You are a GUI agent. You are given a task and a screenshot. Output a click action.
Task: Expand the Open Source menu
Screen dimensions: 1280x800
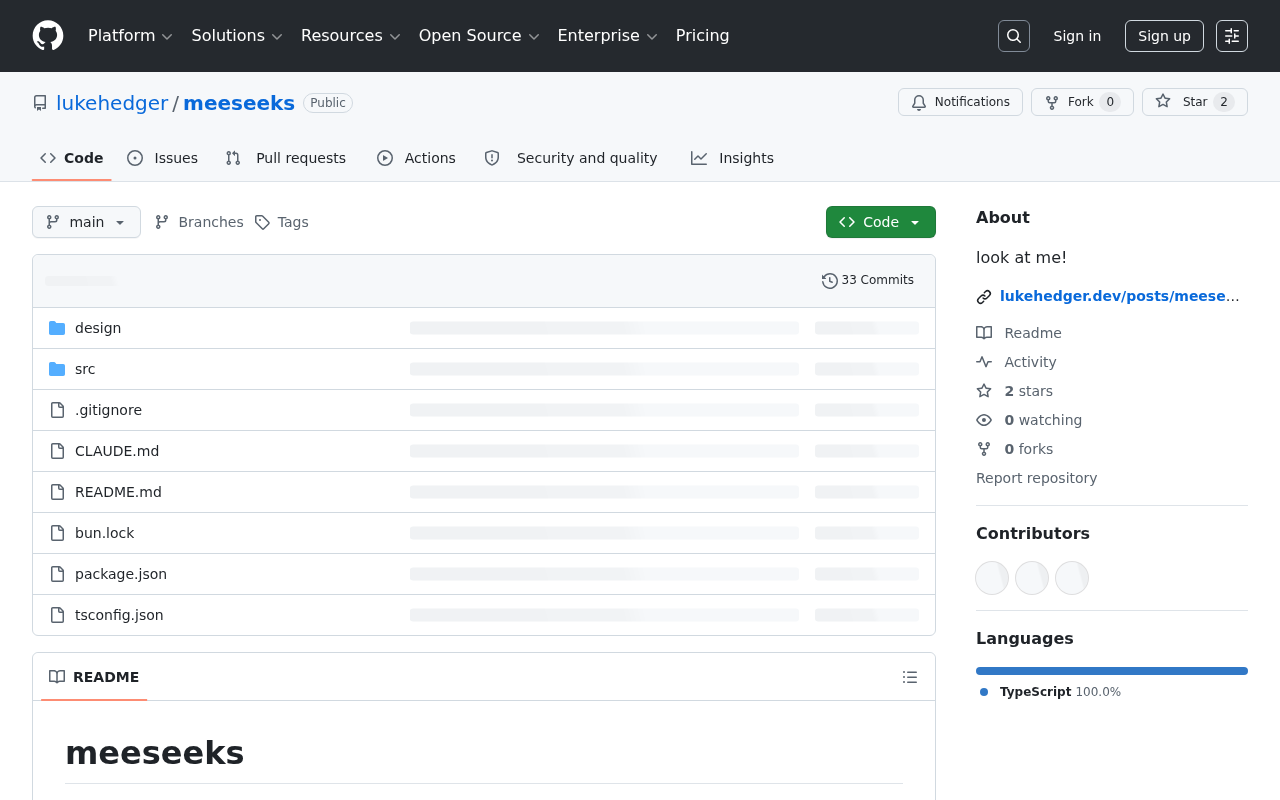479,36
